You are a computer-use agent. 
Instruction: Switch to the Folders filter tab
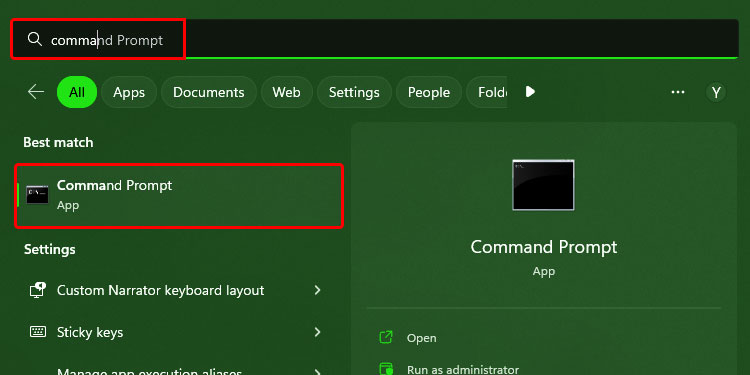tap(487, 92)
